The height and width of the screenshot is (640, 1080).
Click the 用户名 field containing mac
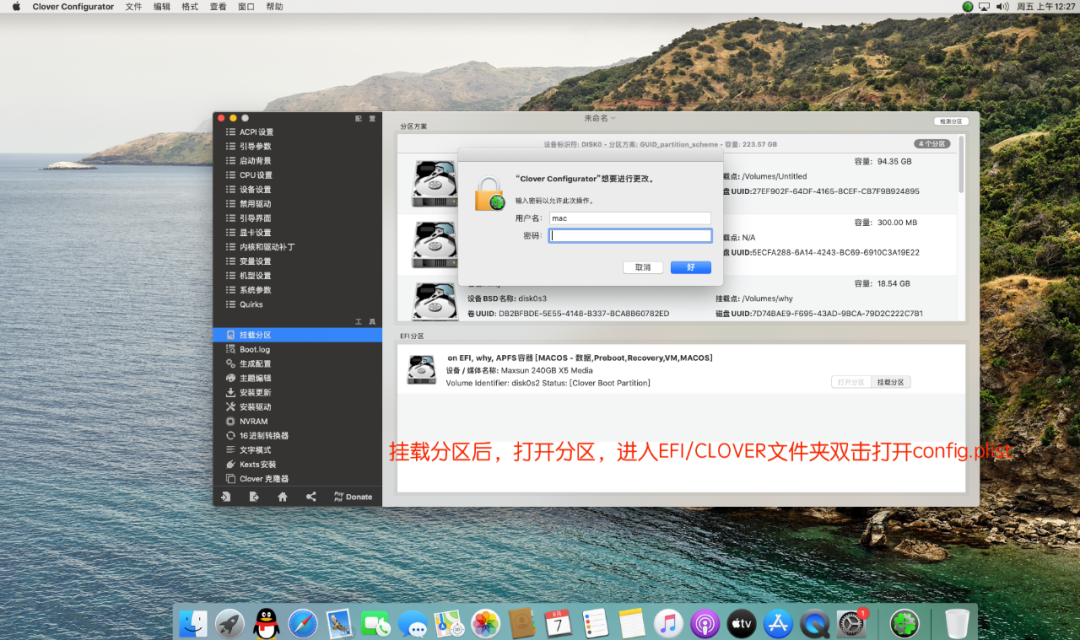630,218
